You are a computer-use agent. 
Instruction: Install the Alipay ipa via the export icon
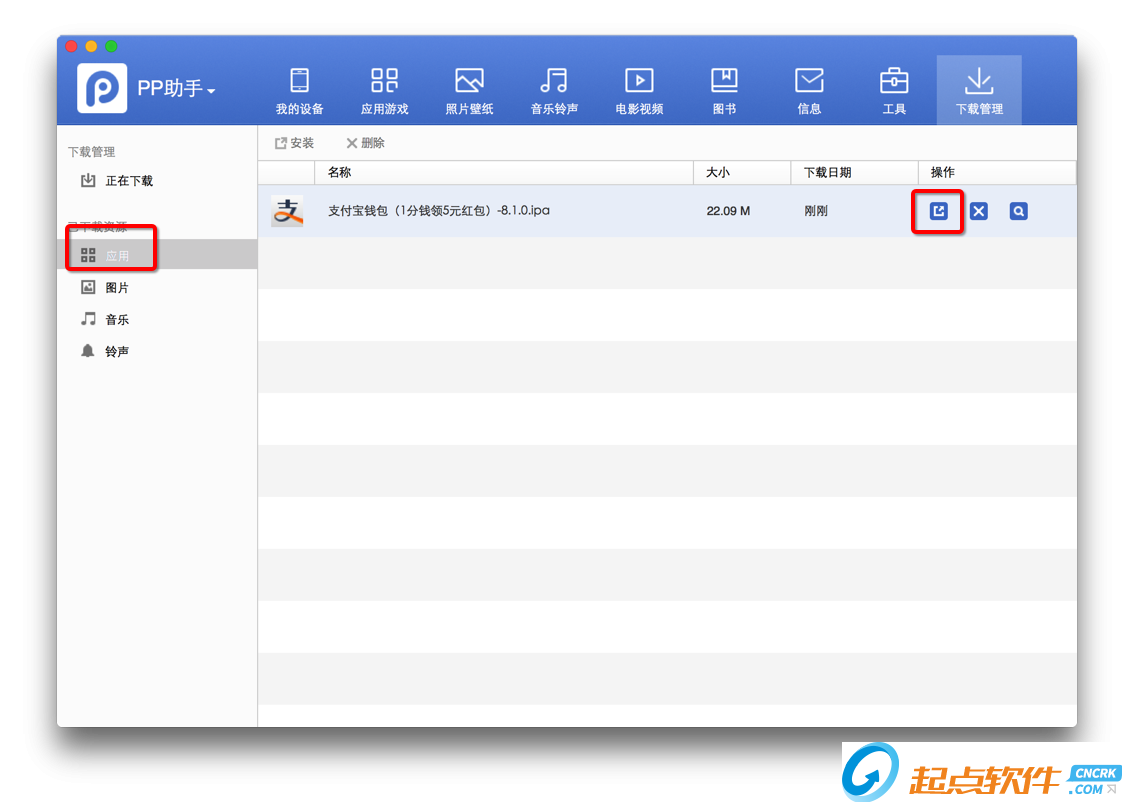click(x=937, y=211)
